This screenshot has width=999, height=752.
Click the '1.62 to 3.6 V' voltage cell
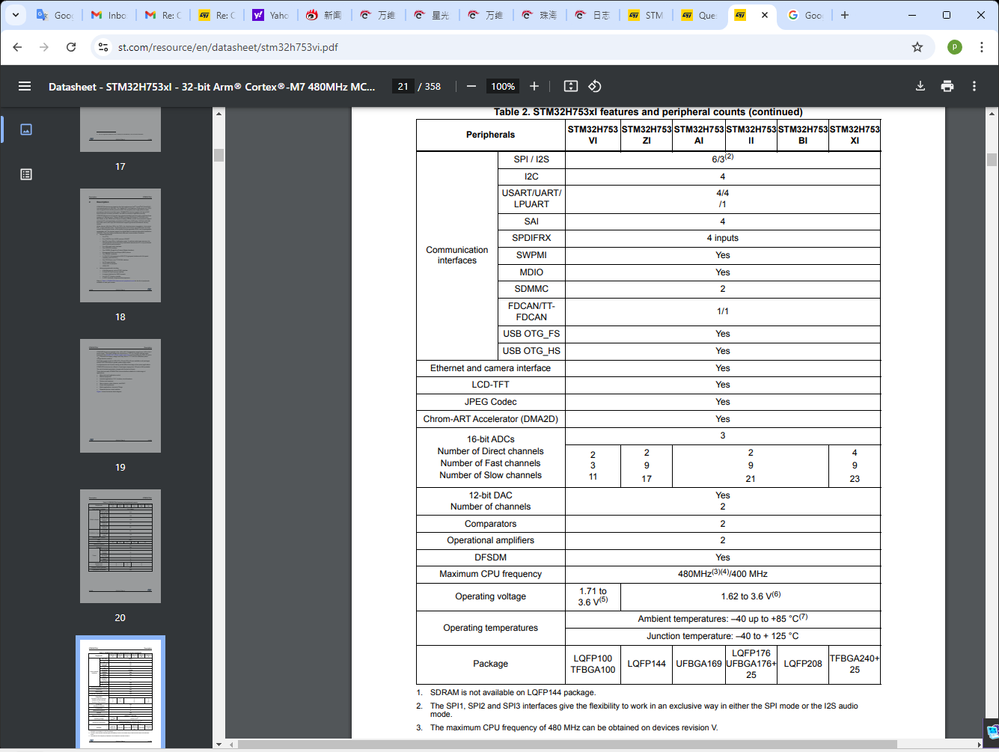tap(751, 596)
